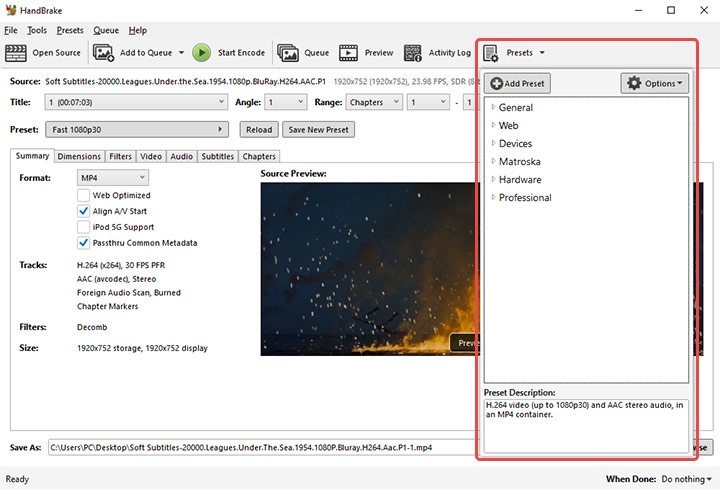Click the Add to Queue image icon
The image size is (720, 490).
[x=103, y=53]
